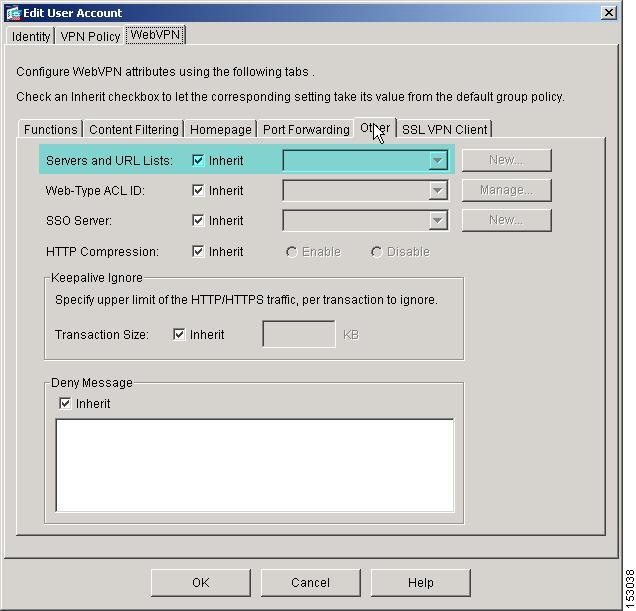The height and width of the screenshot is (611, 636).
Task: Confirm with the OK button
Action: coord(201,583)
